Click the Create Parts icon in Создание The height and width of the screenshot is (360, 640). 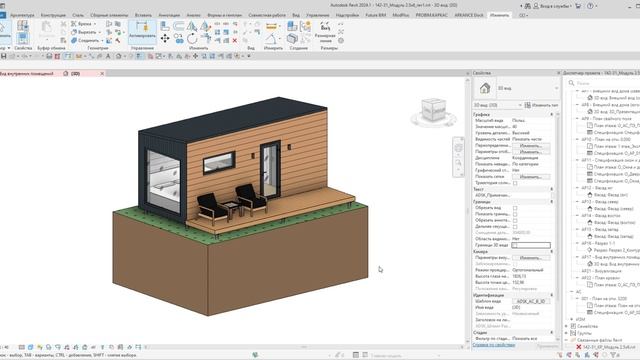coord(292,26)
